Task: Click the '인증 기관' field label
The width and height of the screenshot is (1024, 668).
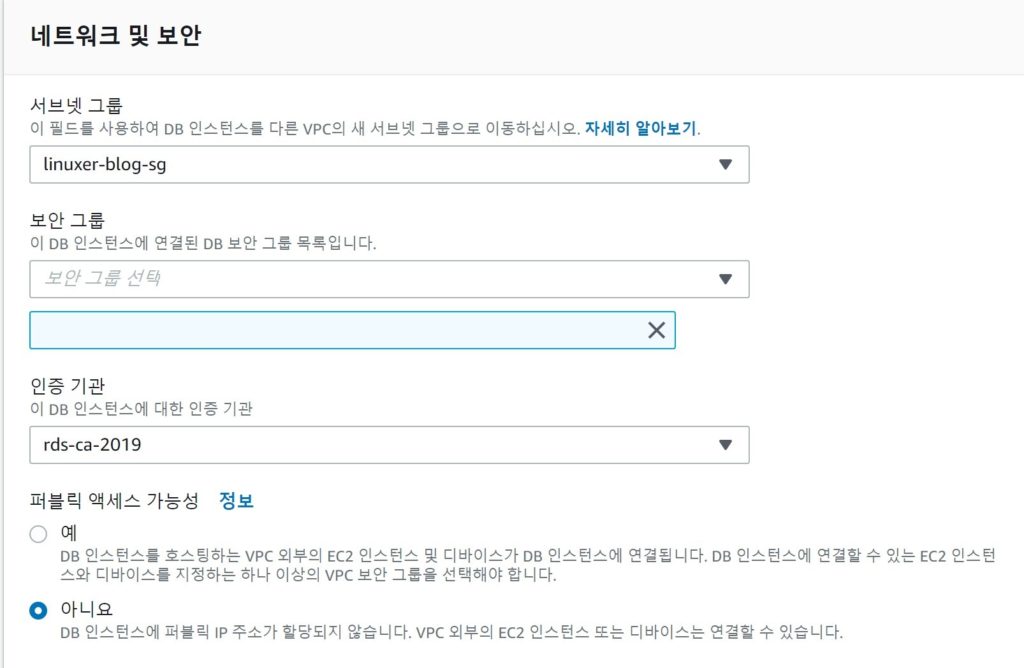Action: click(x=67, y=385)
